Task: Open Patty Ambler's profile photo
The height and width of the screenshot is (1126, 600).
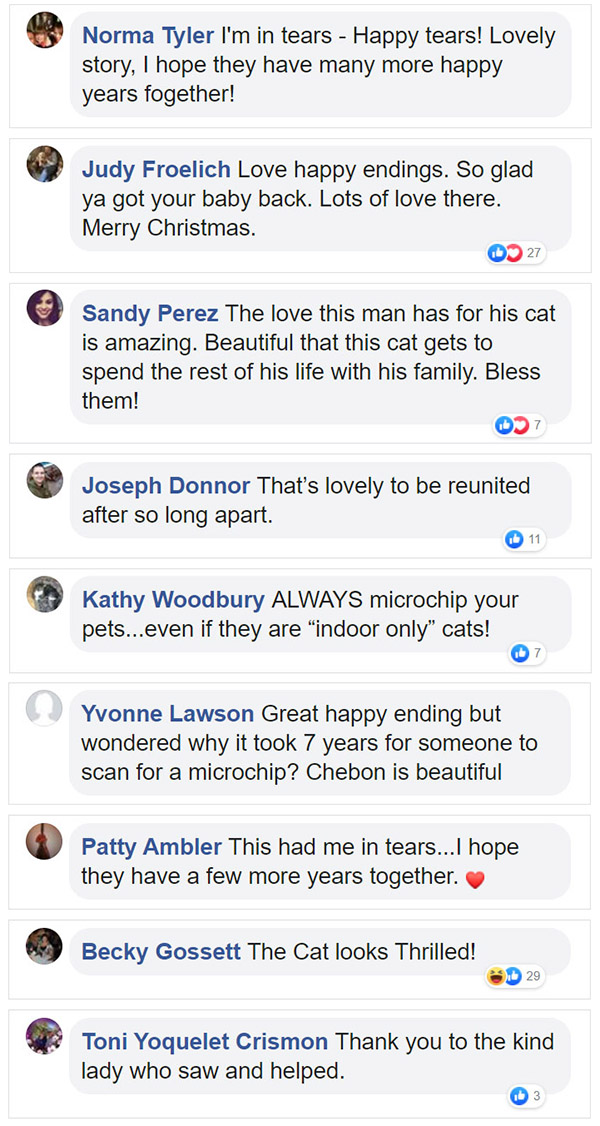Action: pyautogui.click(x=44, y=842)
